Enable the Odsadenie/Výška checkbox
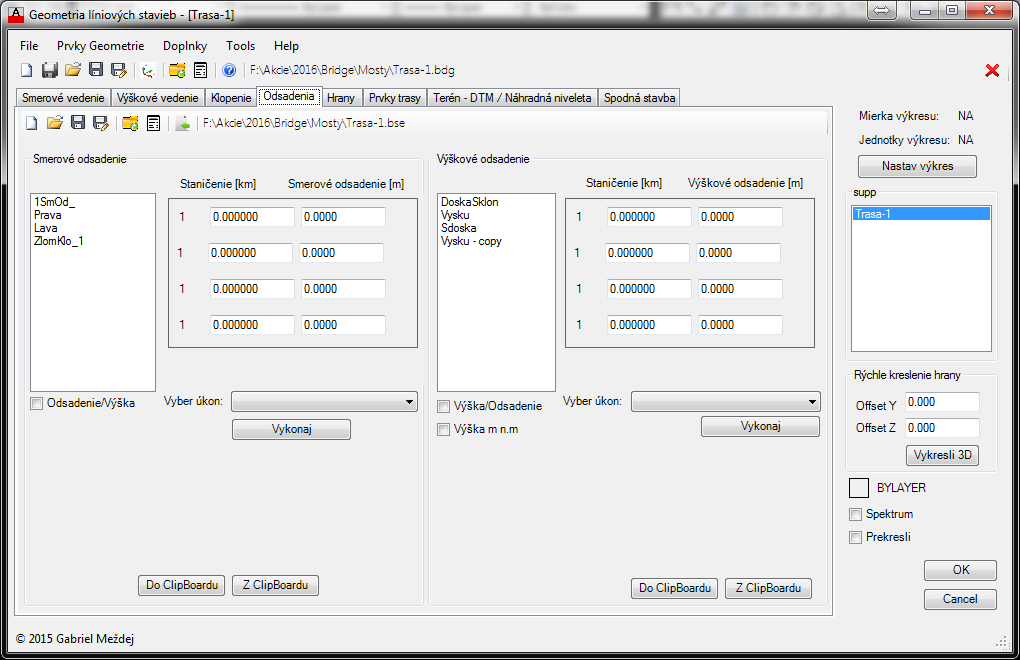This screenshot has width=1020, height=660. tap(37, 404)
